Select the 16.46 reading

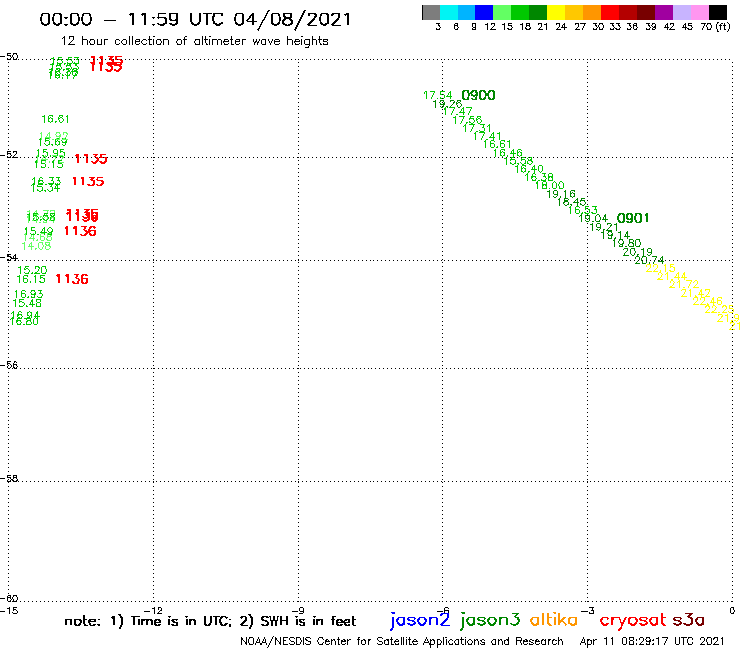(508, 153)
